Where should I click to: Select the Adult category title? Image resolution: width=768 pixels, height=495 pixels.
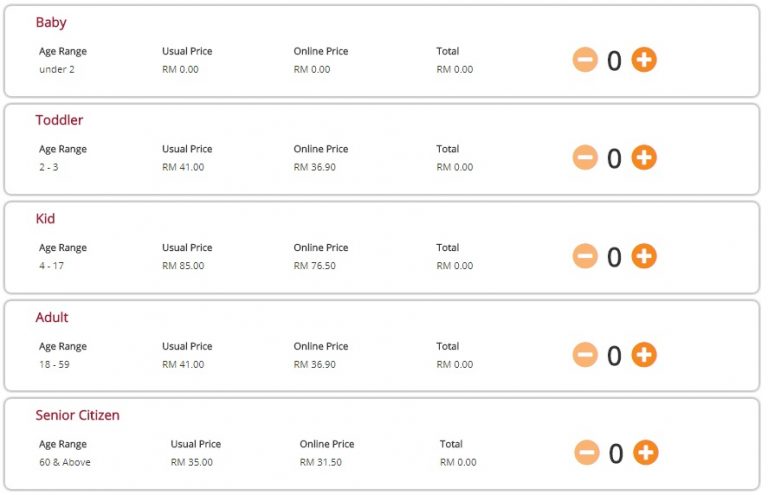52,317
